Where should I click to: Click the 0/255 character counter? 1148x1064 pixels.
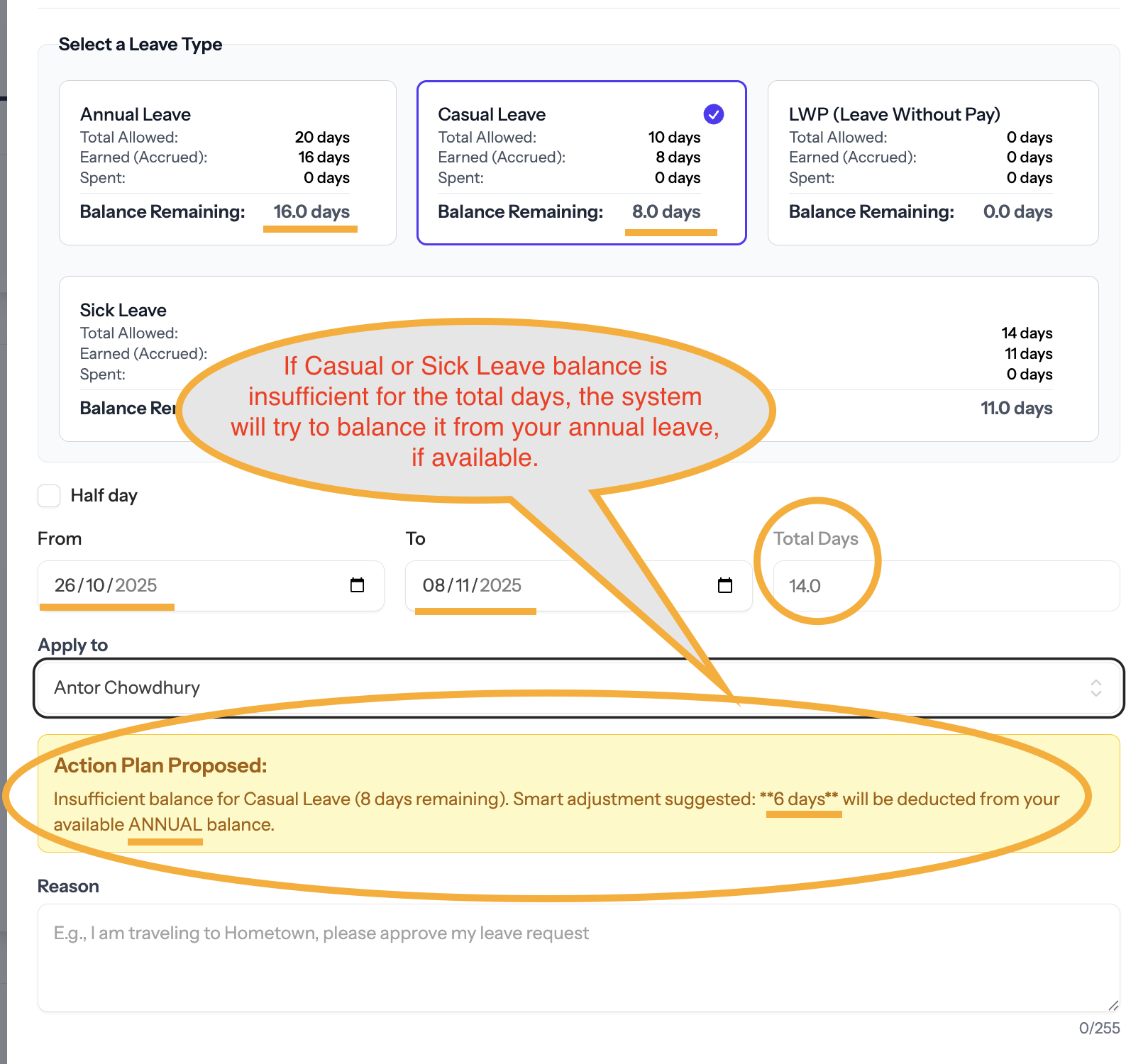click(1098, 1028)
